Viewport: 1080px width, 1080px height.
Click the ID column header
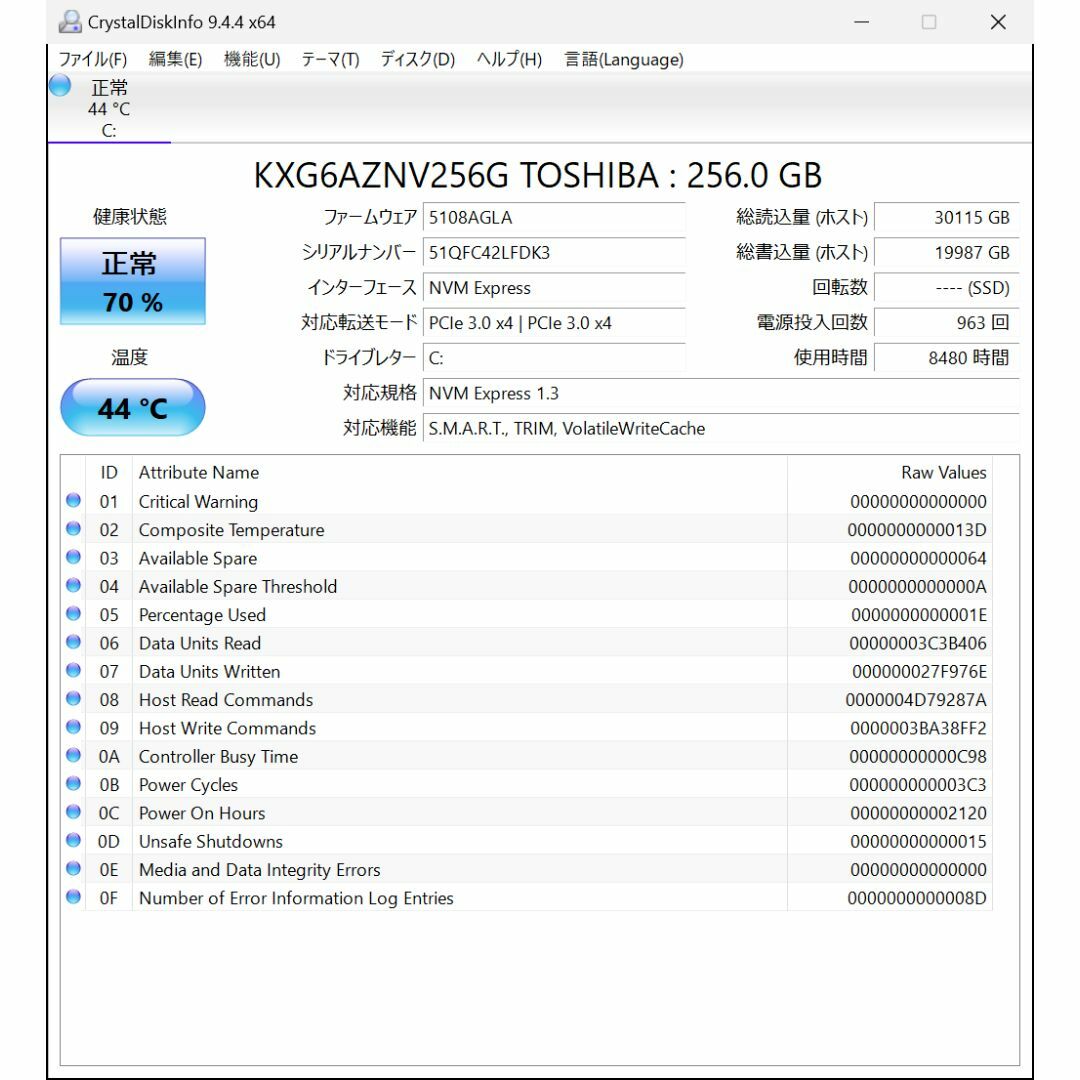[x=109, y=472]
